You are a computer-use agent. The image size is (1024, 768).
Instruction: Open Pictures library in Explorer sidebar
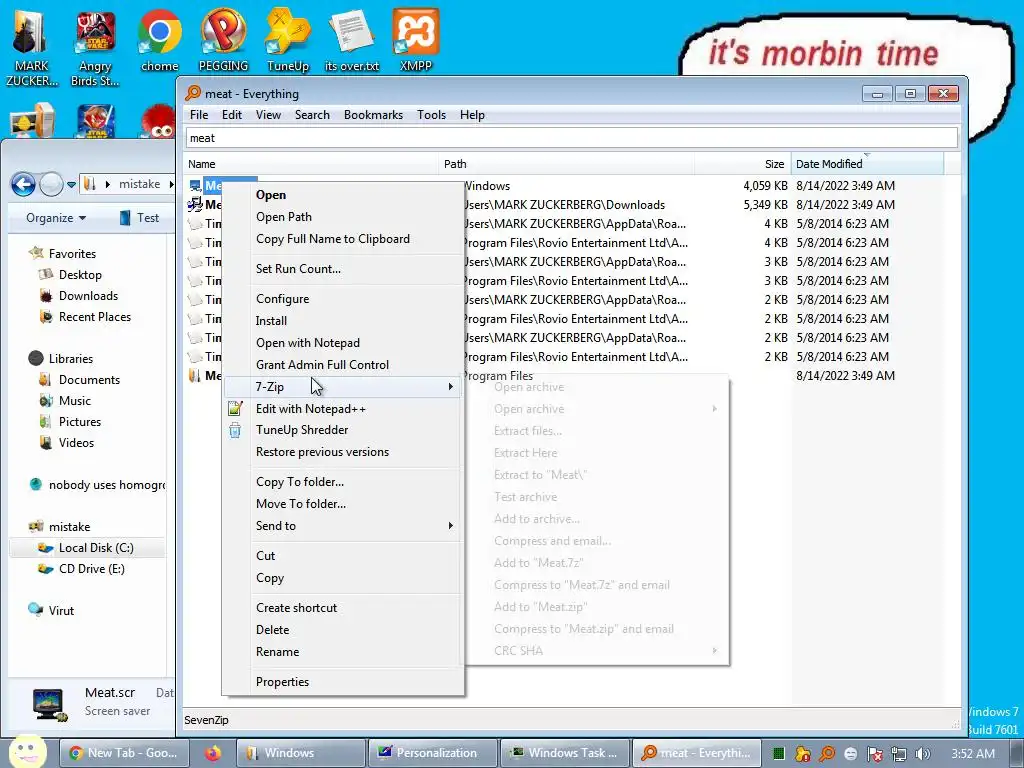click(80, 421)
